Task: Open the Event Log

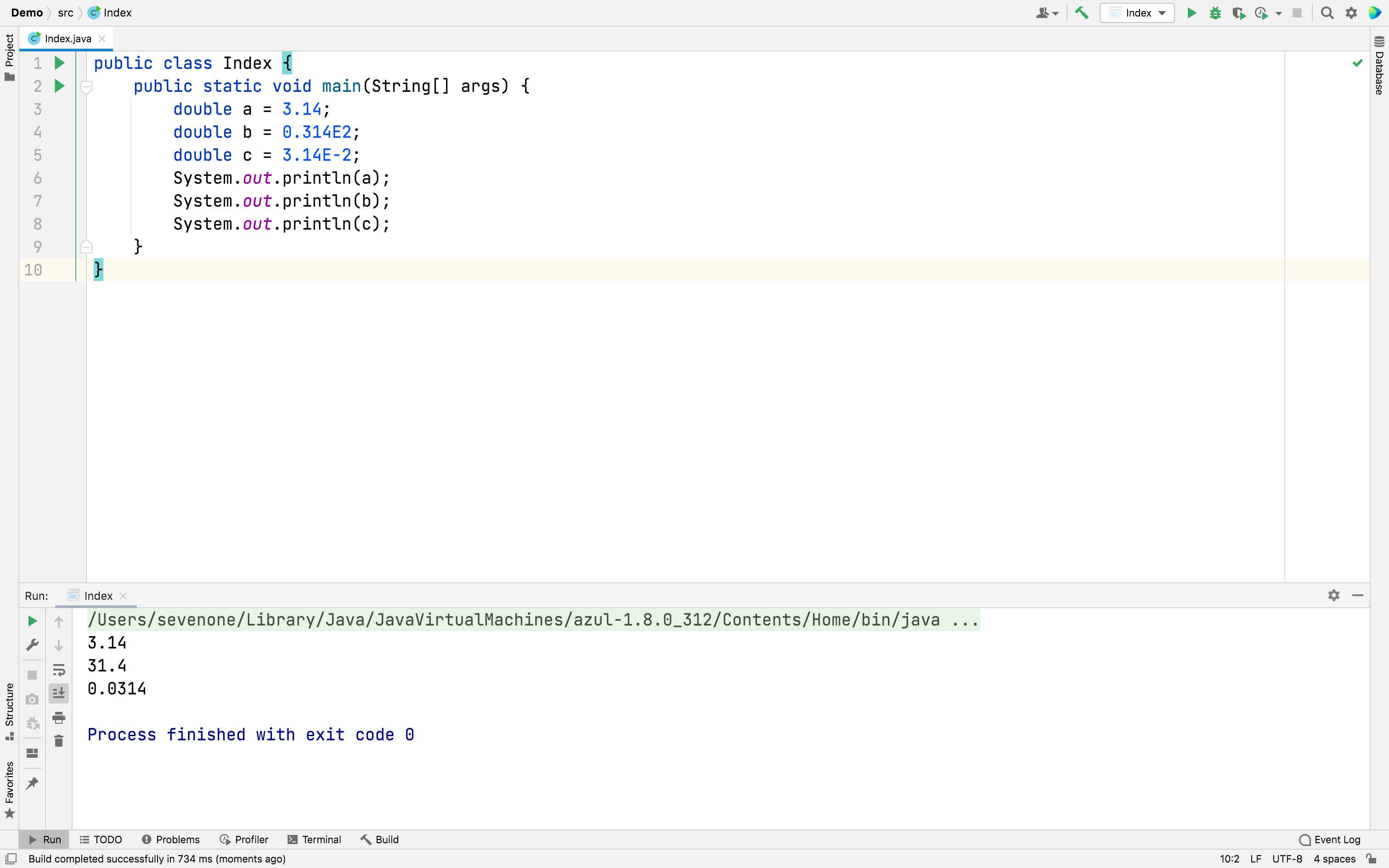Action: (x=1330, y=840)
